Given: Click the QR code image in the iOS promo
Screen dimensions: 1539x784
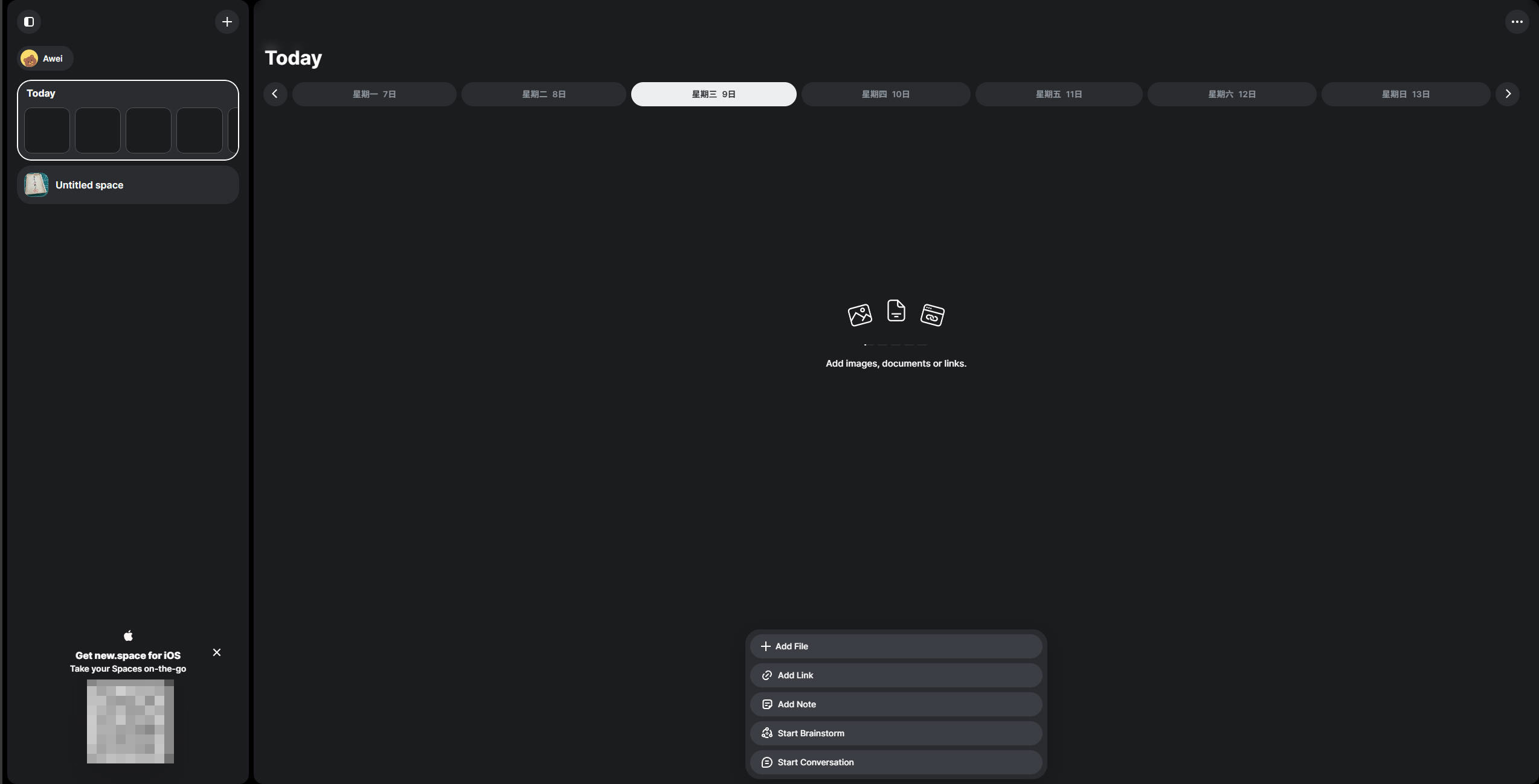Looking at the screenshot, I should (x=130, y=721).
